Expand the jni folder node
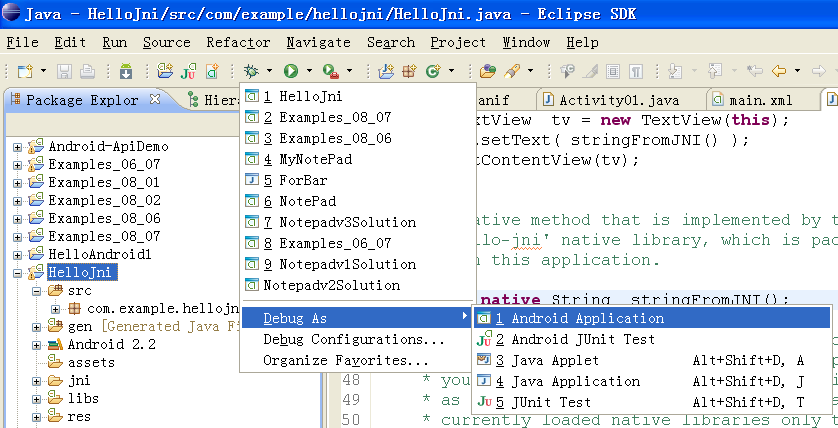 [36, 381]
